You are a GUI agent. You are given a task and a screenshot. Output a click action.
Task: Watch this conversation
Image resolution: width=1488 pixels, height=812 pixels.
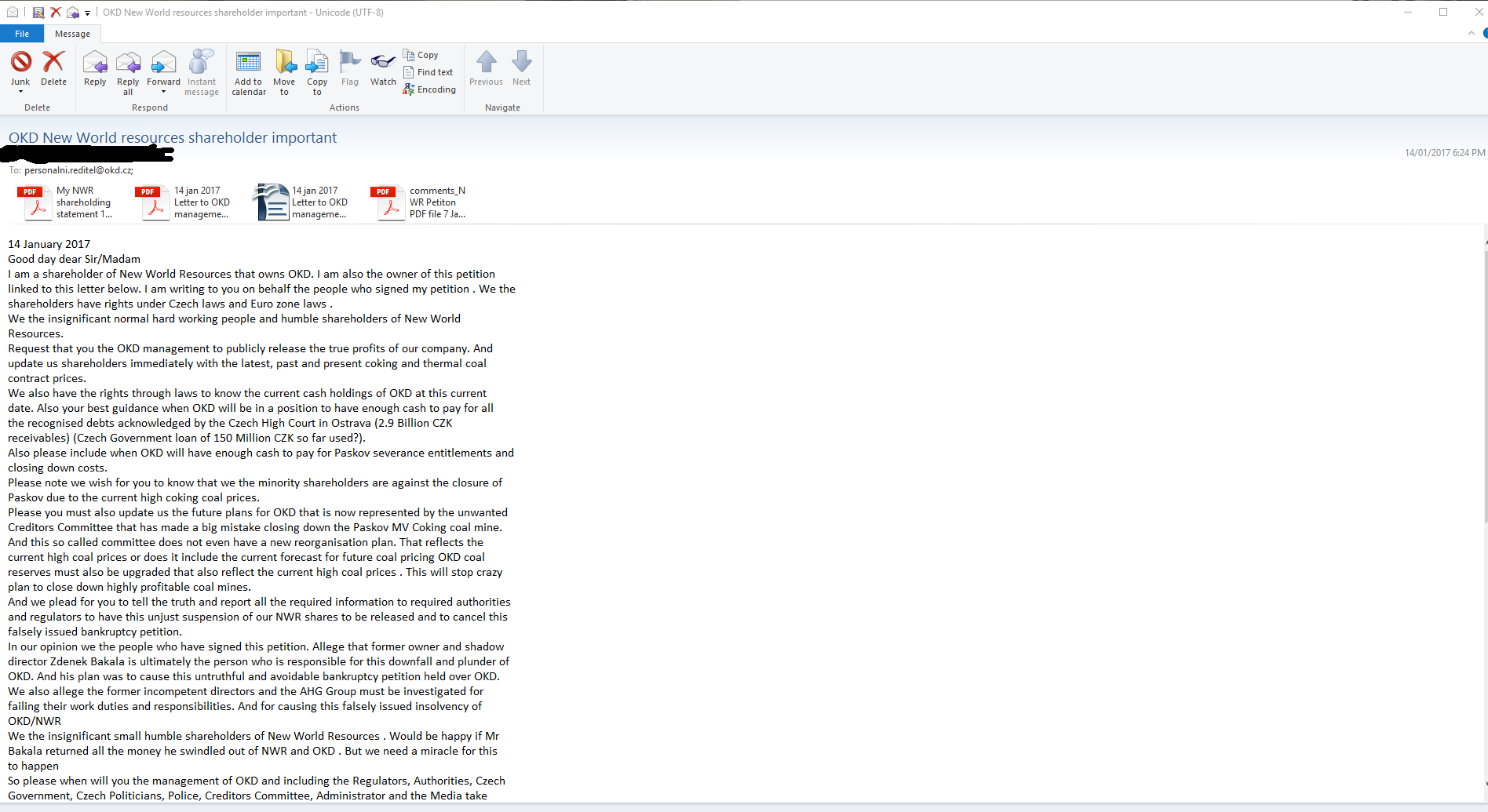(x=383, y=67)
